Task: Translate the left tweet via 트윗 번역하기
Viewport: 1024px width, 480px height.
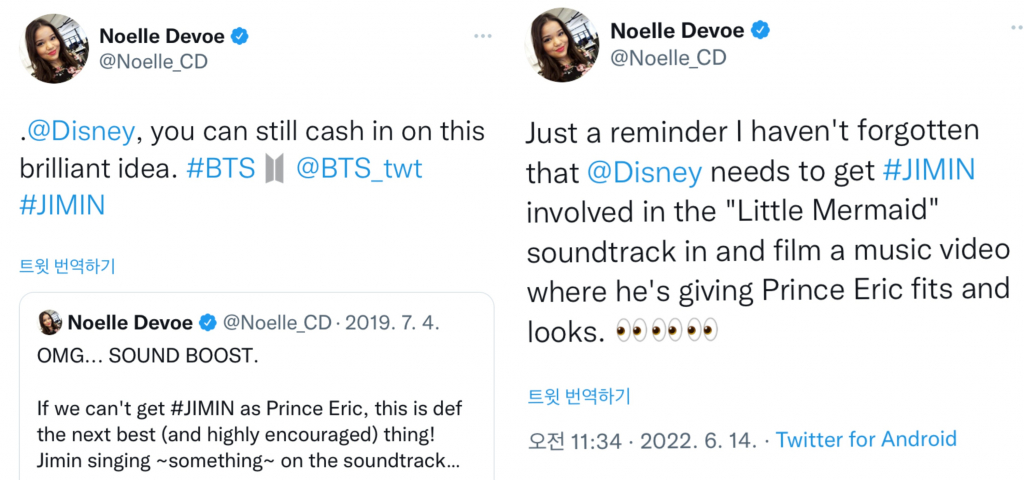Action: point(67,265)
